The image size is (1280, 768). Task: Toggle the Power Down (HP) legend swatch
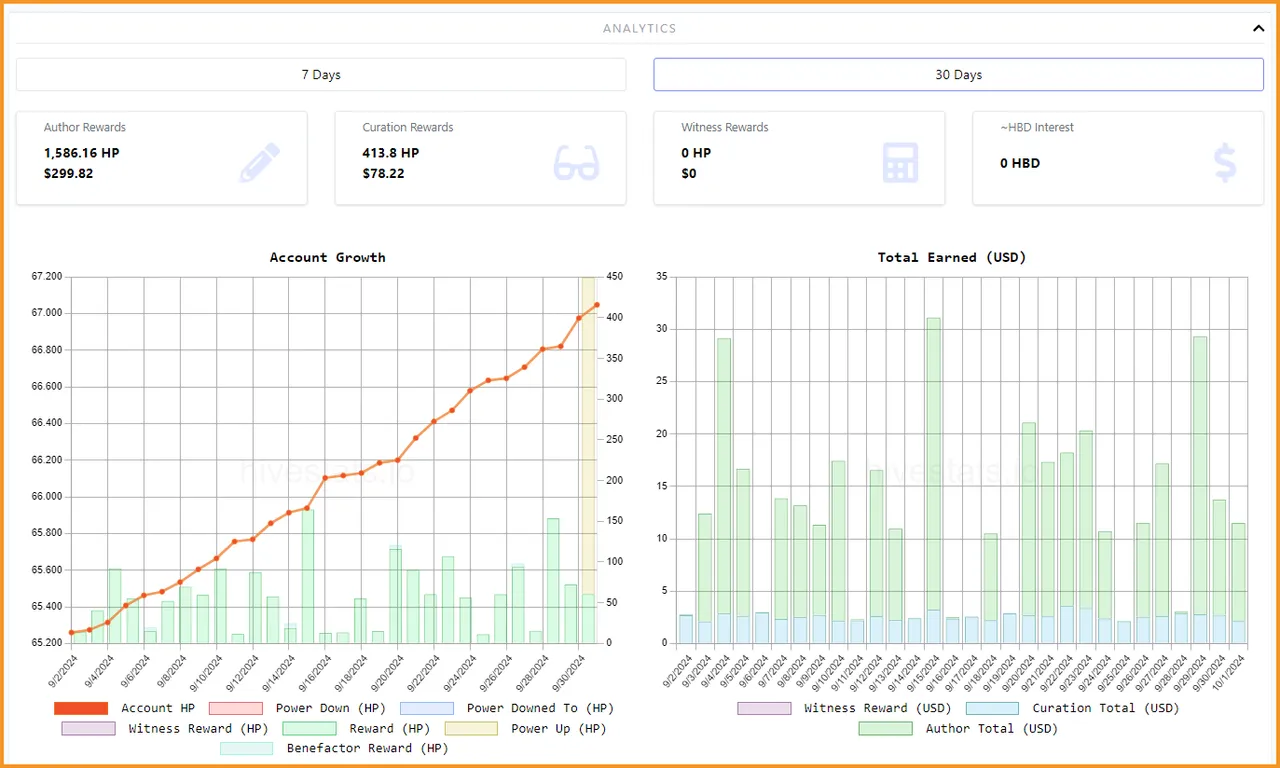click(235, 708)
